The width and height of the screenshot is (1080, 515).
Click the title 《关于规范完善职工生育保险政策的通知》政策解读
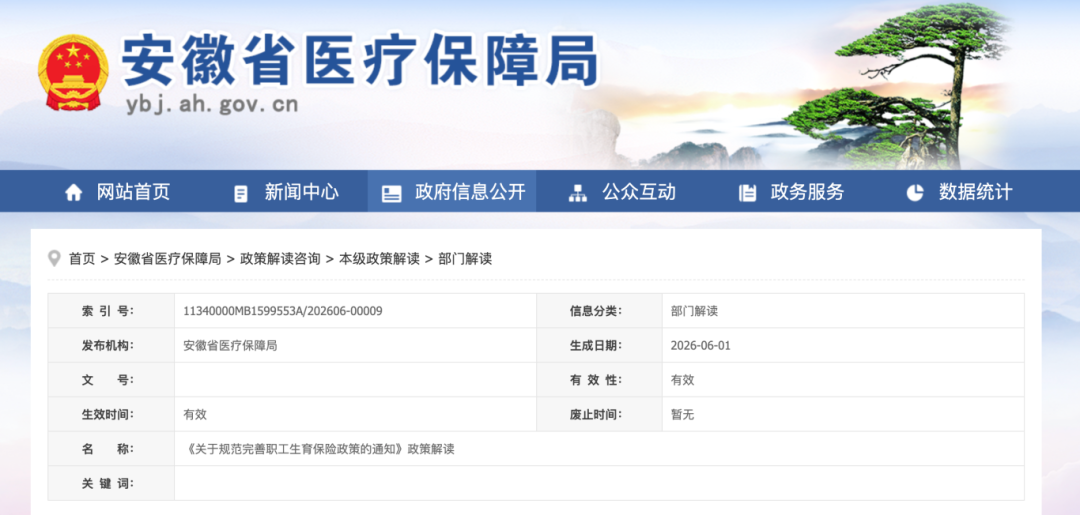click(320, 449)
